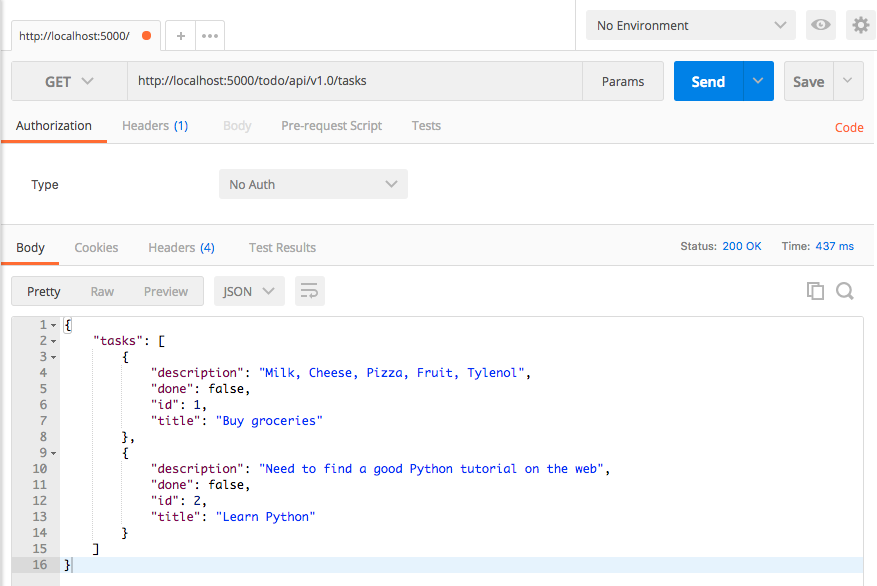Toggle line wrap icon in response toolbar
Viewport: 877px width, 586px height.
pos(309,291)
